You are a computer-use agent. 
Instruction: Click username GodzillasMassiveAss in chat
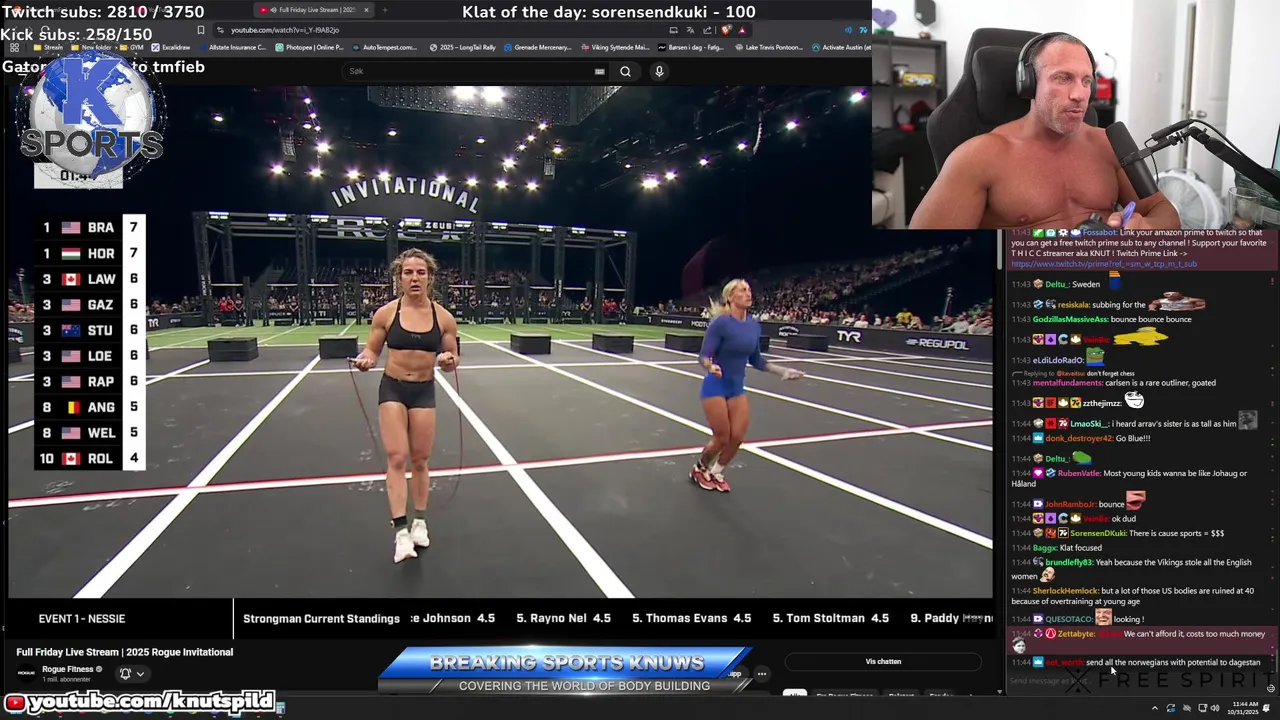pos(1070,319)
